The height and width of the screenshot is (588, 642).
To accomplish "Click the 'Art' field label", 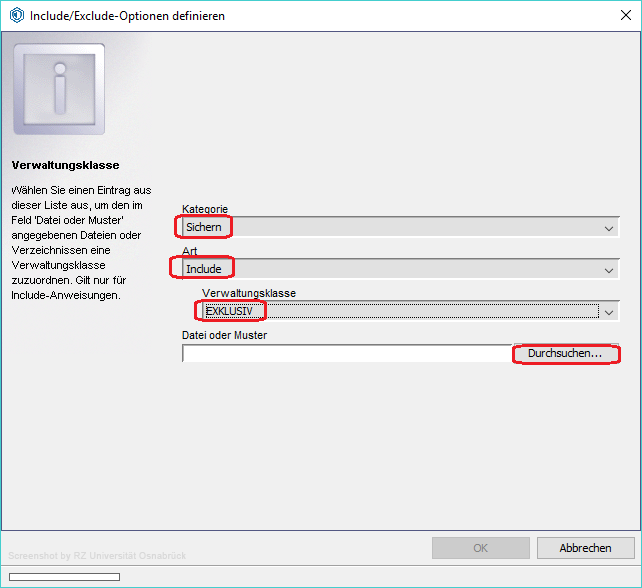I will 188,251.
